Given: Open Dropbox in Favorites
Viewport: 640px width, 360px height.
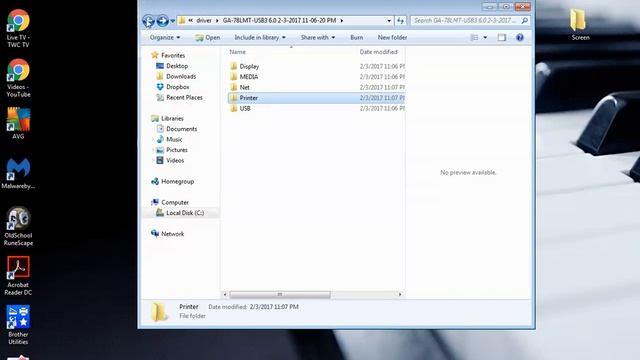Looking at the screenshot, I should pos(178,87).
